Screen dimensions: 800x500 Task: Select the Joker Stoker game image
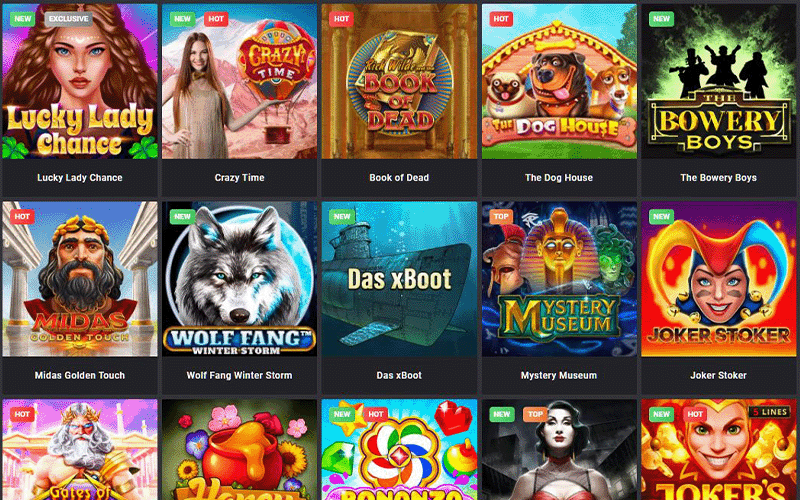point(719,279)
